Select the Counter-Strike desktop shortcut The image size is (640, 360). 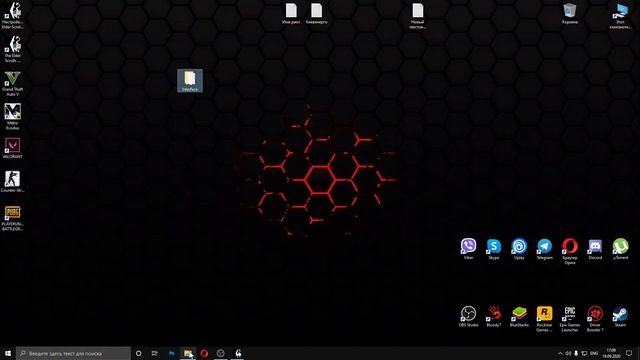pos(12,182)
